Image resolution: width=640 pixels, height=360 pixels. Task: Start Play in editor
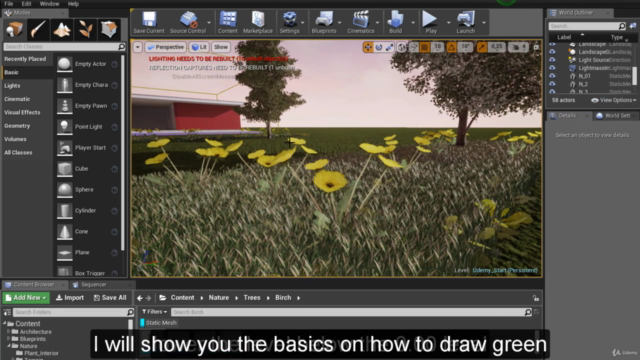[431, 22]
